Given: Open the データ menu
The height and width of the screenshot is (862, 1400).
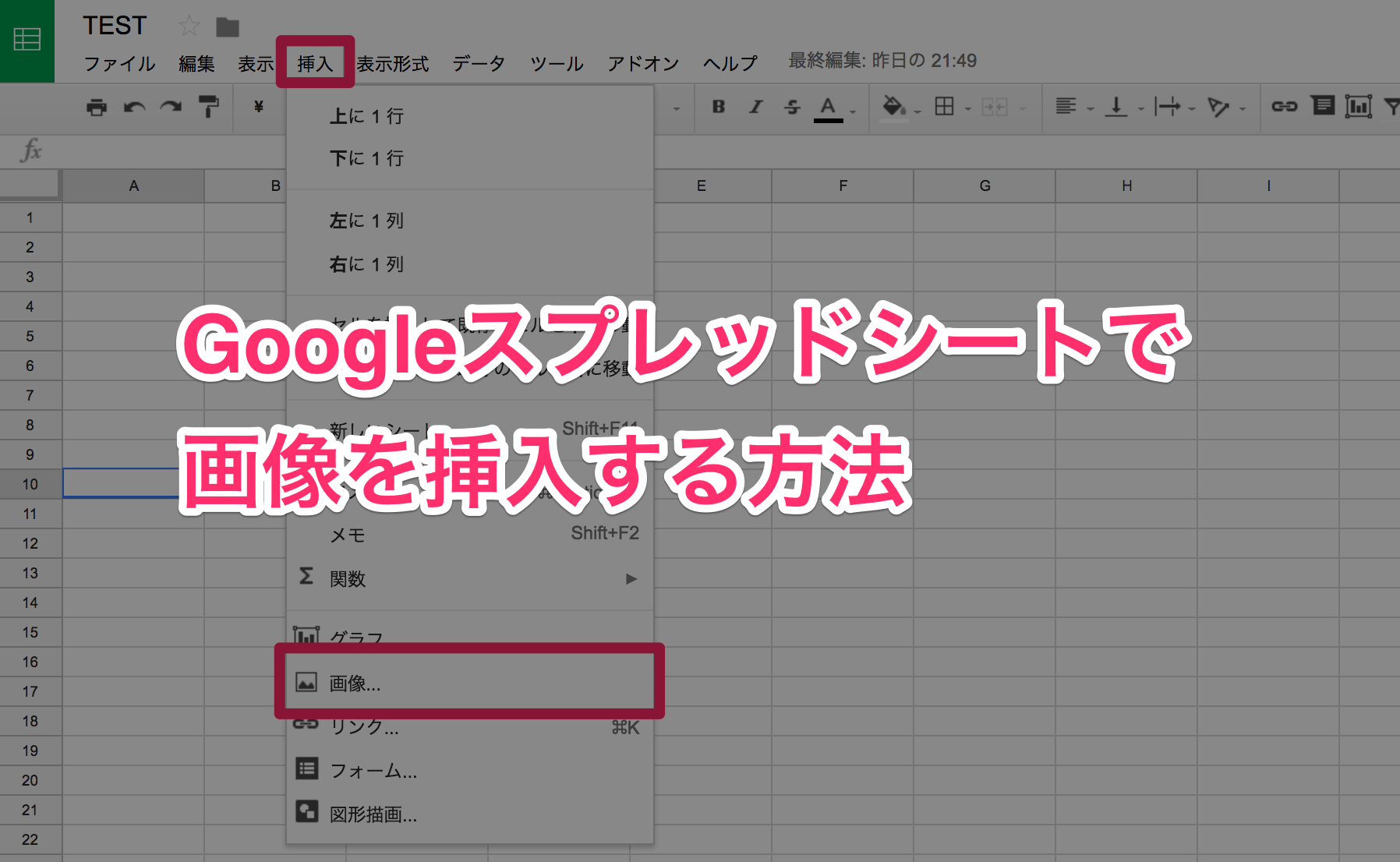Looking at the screenshot, I should 479,63.
